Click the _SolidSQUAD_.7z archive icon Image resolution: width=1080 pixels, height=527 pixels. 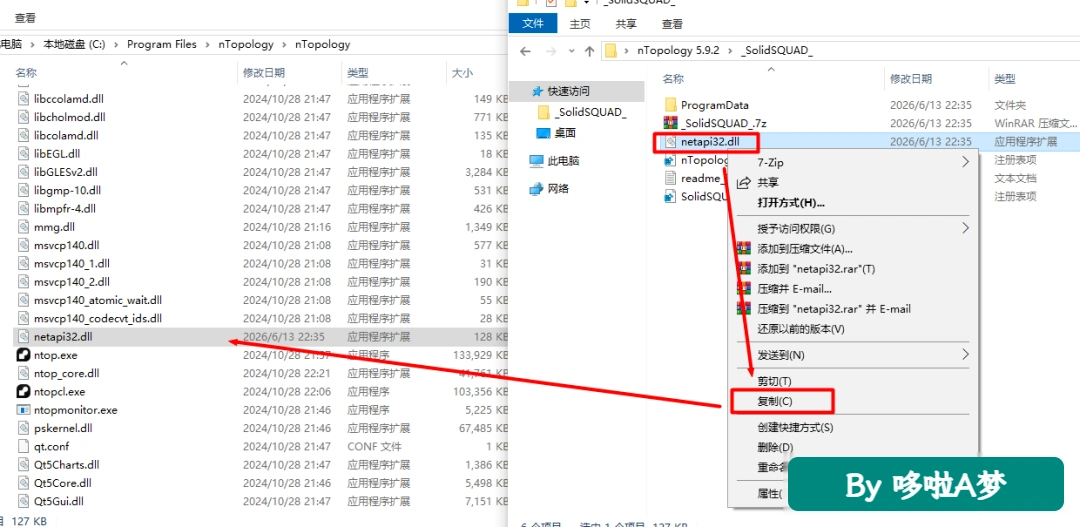tap(670, 123)
